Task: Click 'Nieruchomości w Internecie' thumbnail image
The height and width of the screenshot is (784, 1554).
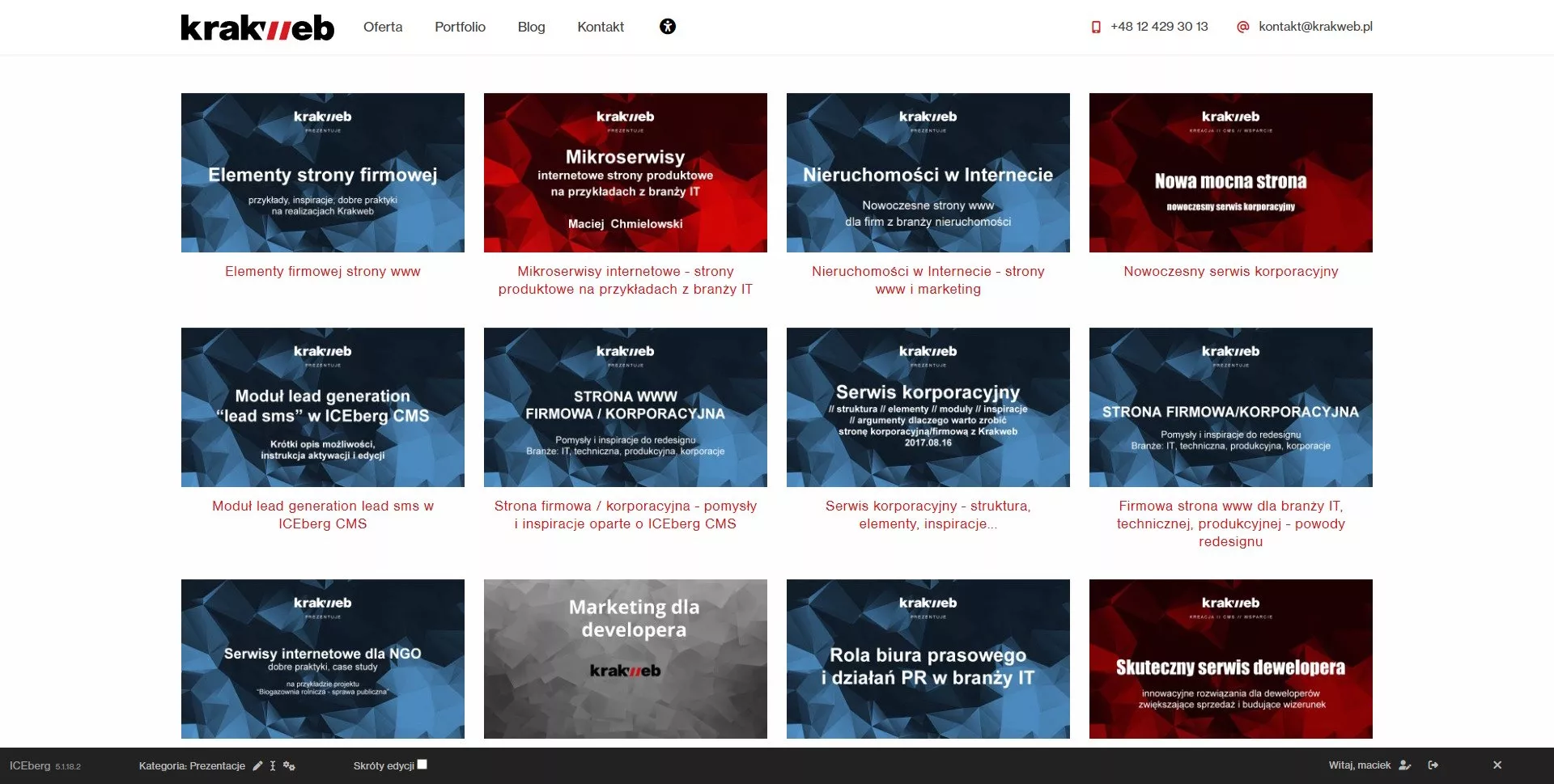Action: 928,172
